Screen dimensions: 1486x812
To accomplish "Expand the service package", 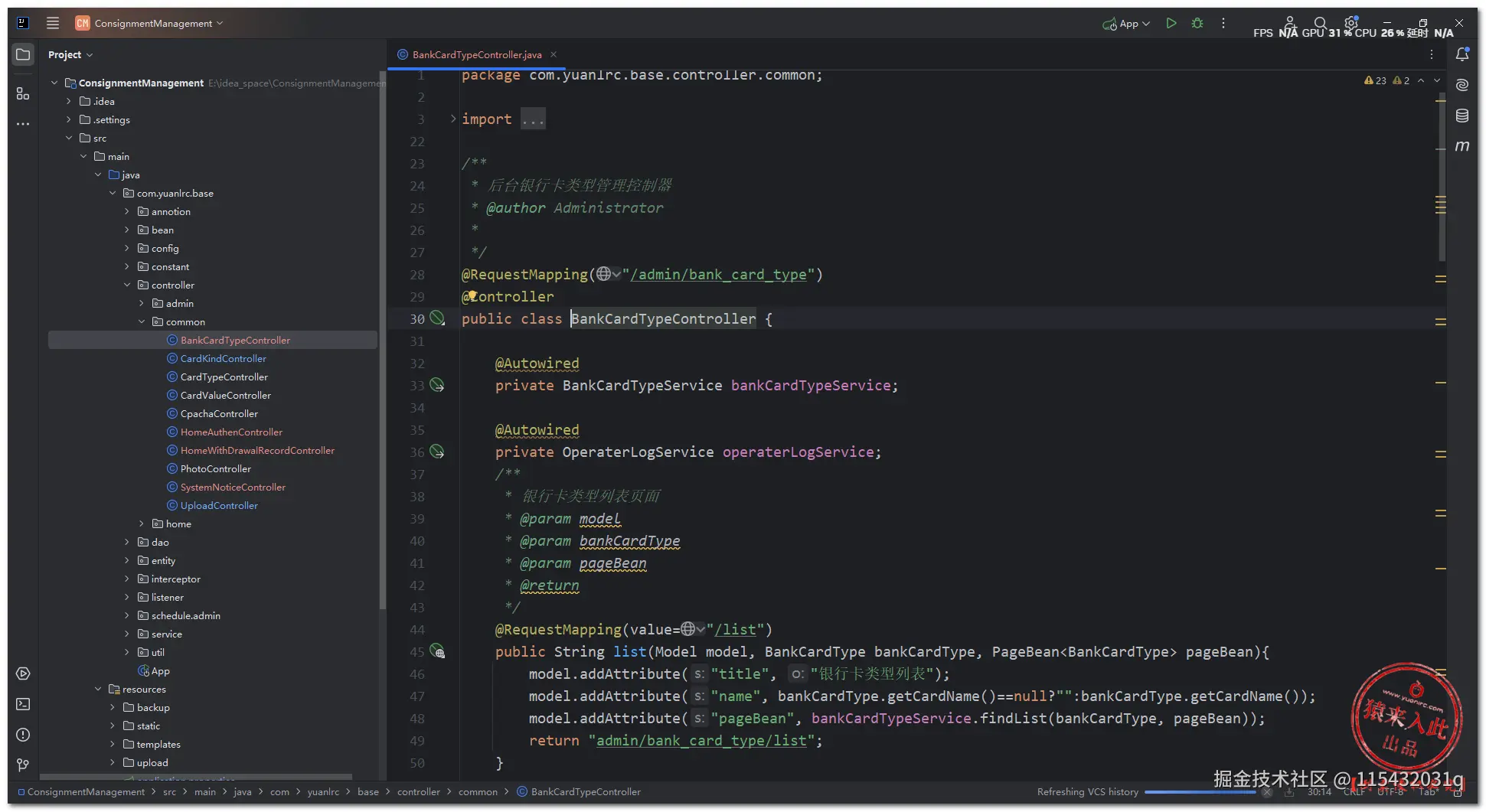I will (127, 634).
